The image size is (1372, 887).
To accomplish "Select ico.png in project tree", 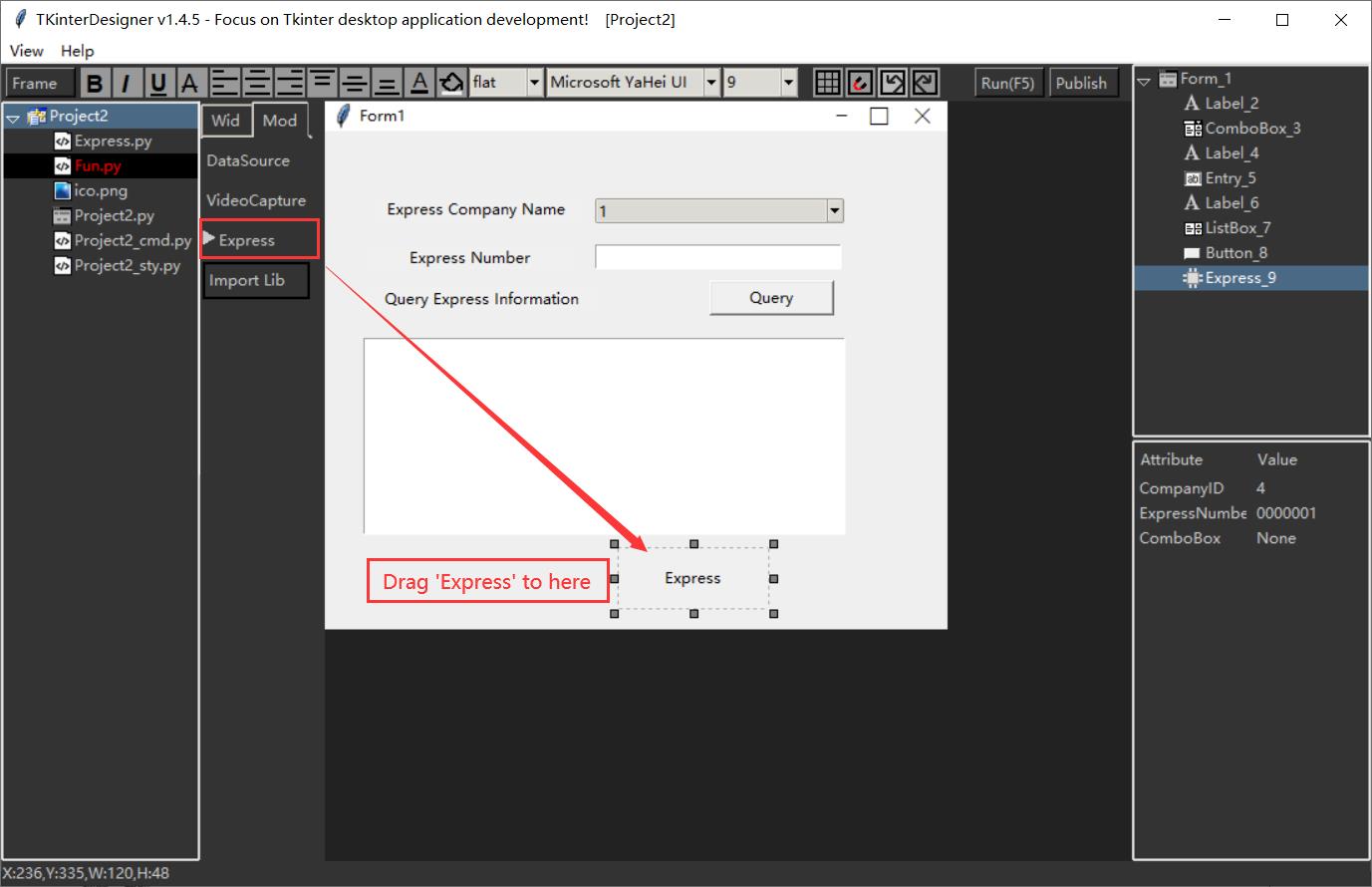I will coord(101,190).
